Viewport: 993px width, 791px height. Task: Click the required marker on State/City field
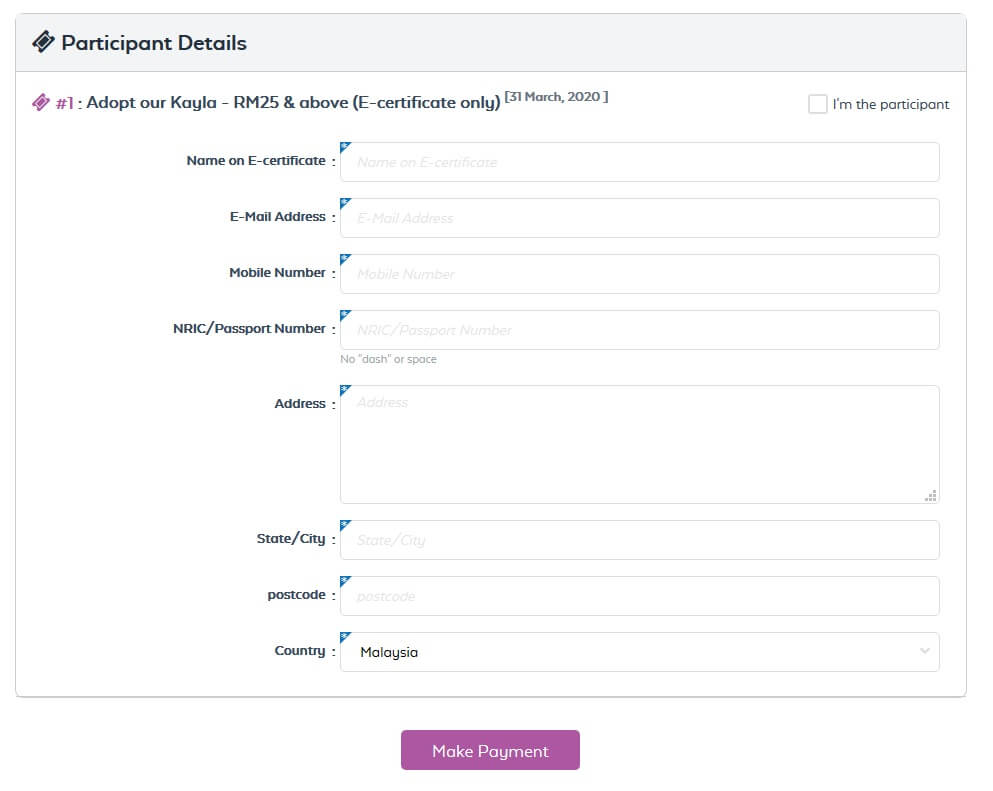[x=346, y=526]
